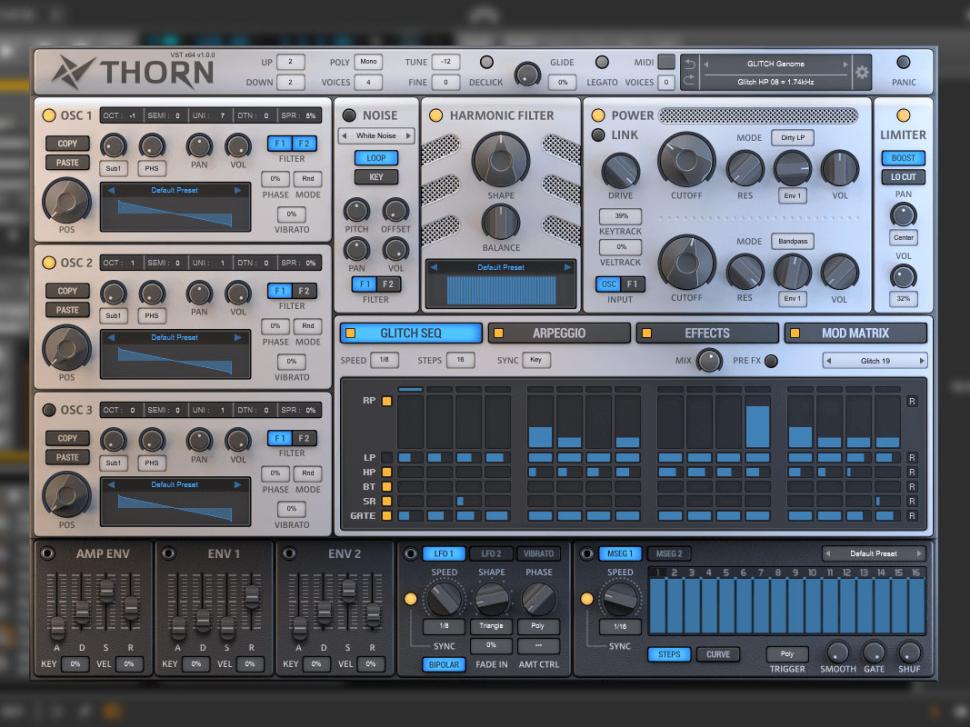Switch to the ARPEGGIO tab

click(559, 333)
